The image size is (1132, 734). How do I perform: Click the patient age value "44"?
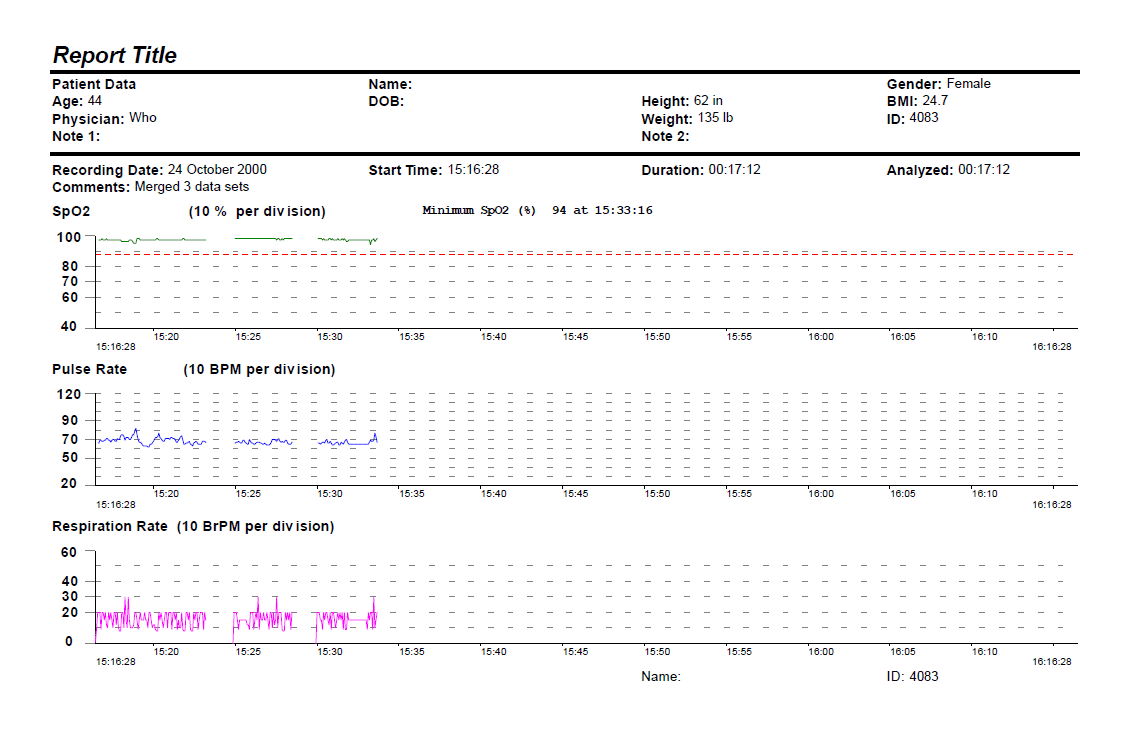pos(95,101)
